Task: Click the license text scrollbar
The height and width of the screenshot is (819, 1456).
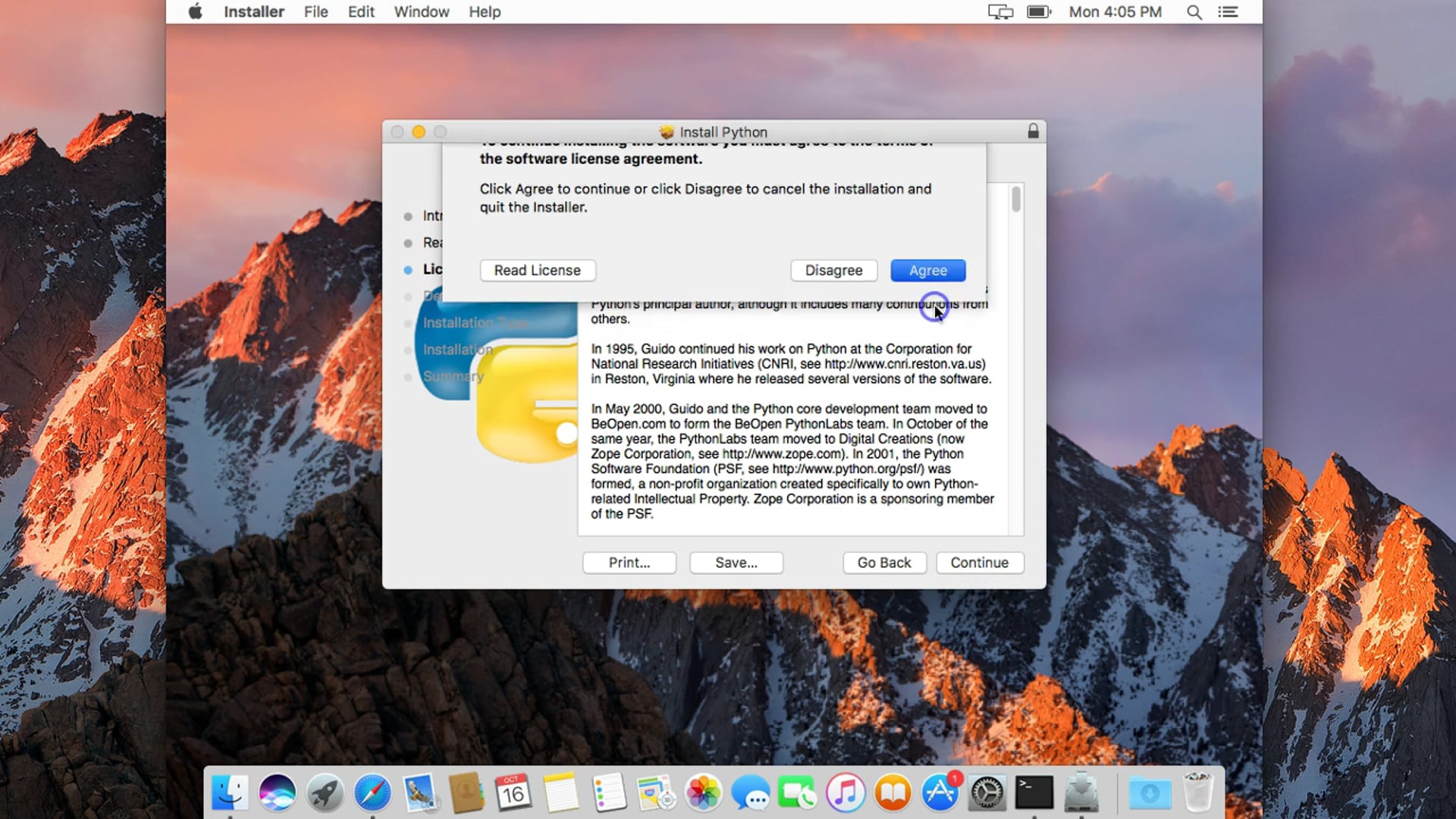Action: tap(1016, 200)
